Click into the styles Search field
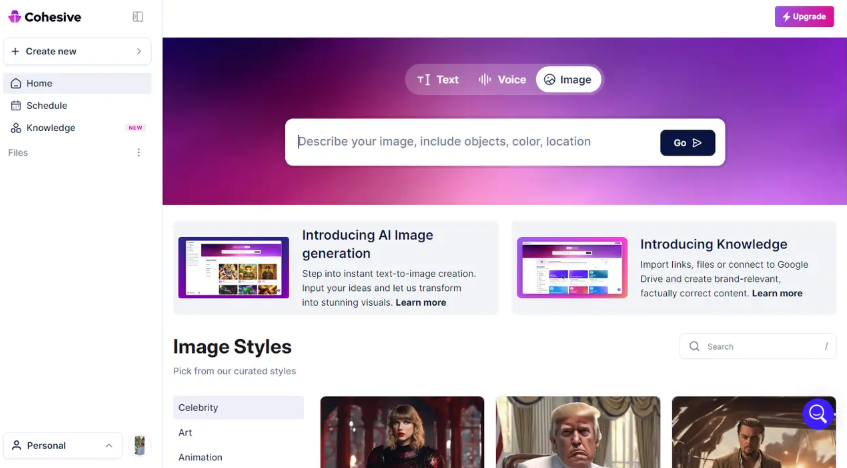This screenshot has width=847, height=468. 757,346
